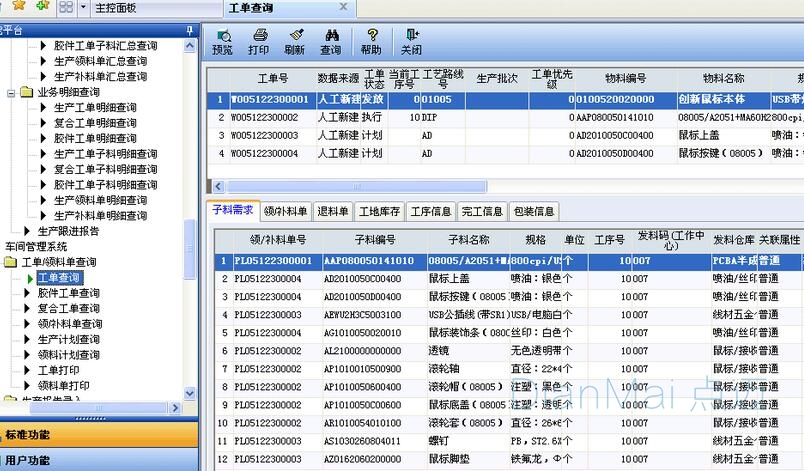804x471 pixels.
Task: Open the 完工信息 tab
Action: click(x=482, y=211)
